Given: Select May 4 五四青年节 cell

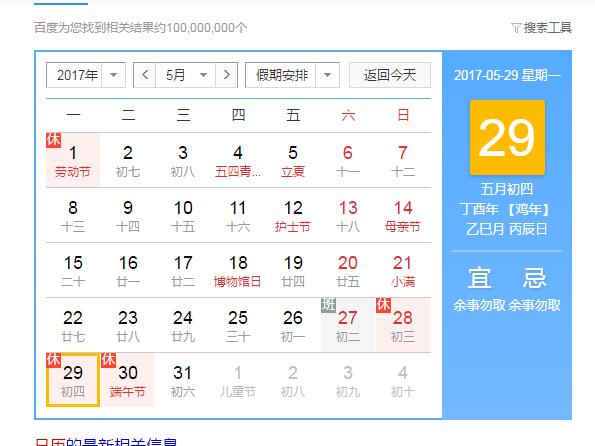Looking at the screenshot, I should pos(238,160).
